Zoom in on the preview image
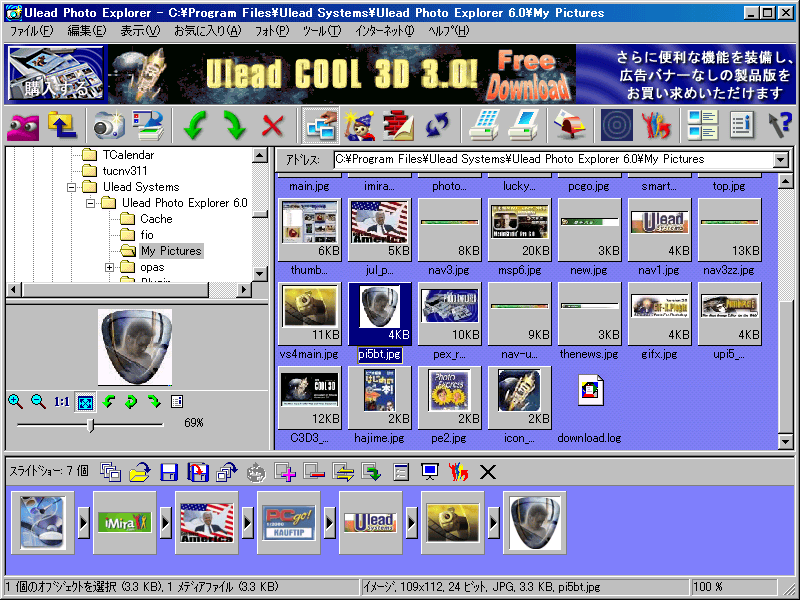This screenshot has width=800, height=600. (15, 402)
